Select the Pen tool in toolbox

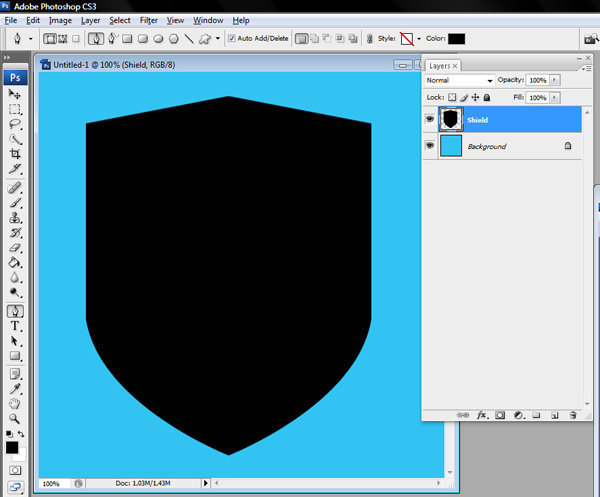click(15, 311)
